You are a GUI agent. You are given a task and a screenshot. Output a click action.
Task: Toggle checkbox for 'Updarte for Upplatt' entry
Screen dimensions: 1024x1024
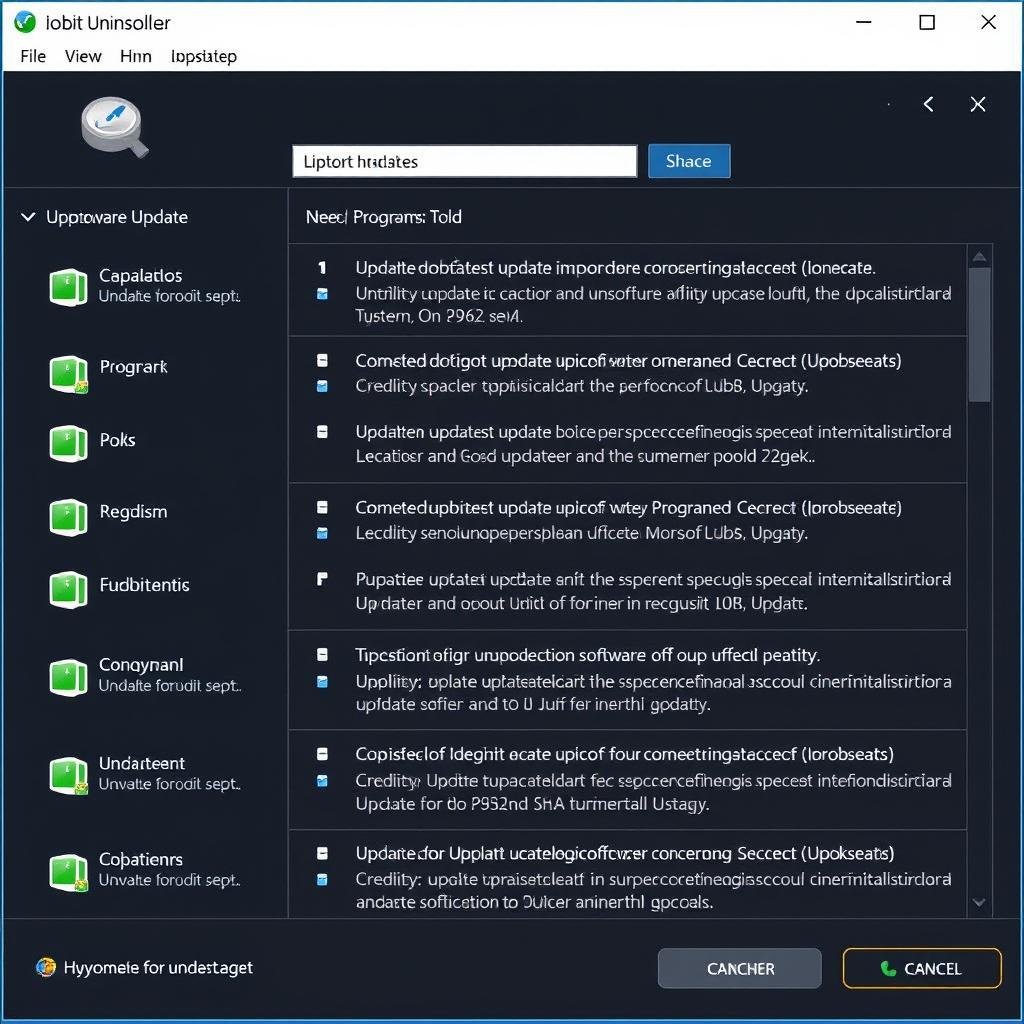click(322, 853)
